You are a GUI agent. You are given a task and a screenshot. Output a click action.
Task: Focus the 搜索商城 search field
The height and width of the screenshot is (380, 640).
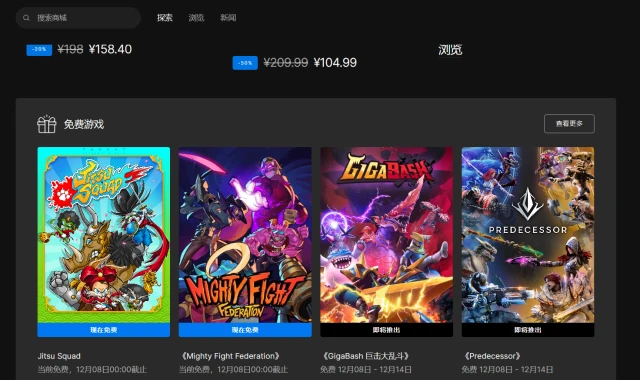78,18
